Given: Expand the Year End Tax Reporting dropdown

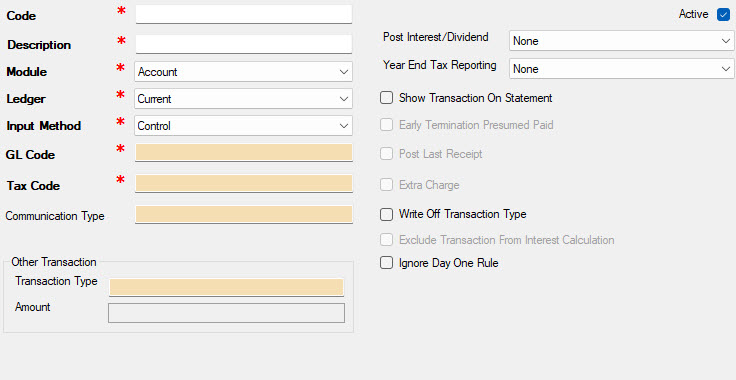Looking at the screenshot, I should point(621,69).
